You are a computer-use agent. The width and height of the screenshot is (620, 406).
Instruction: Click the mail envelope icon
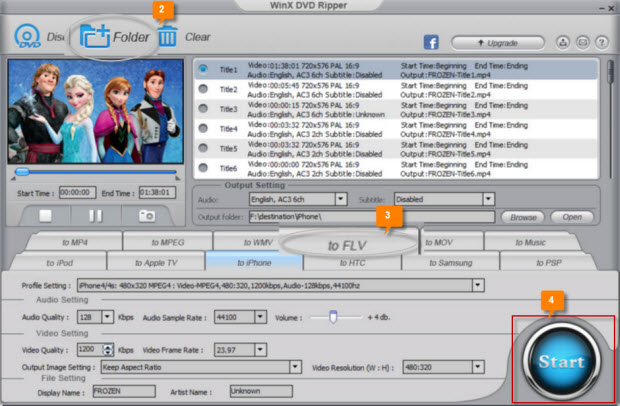[x=582, y=42]
